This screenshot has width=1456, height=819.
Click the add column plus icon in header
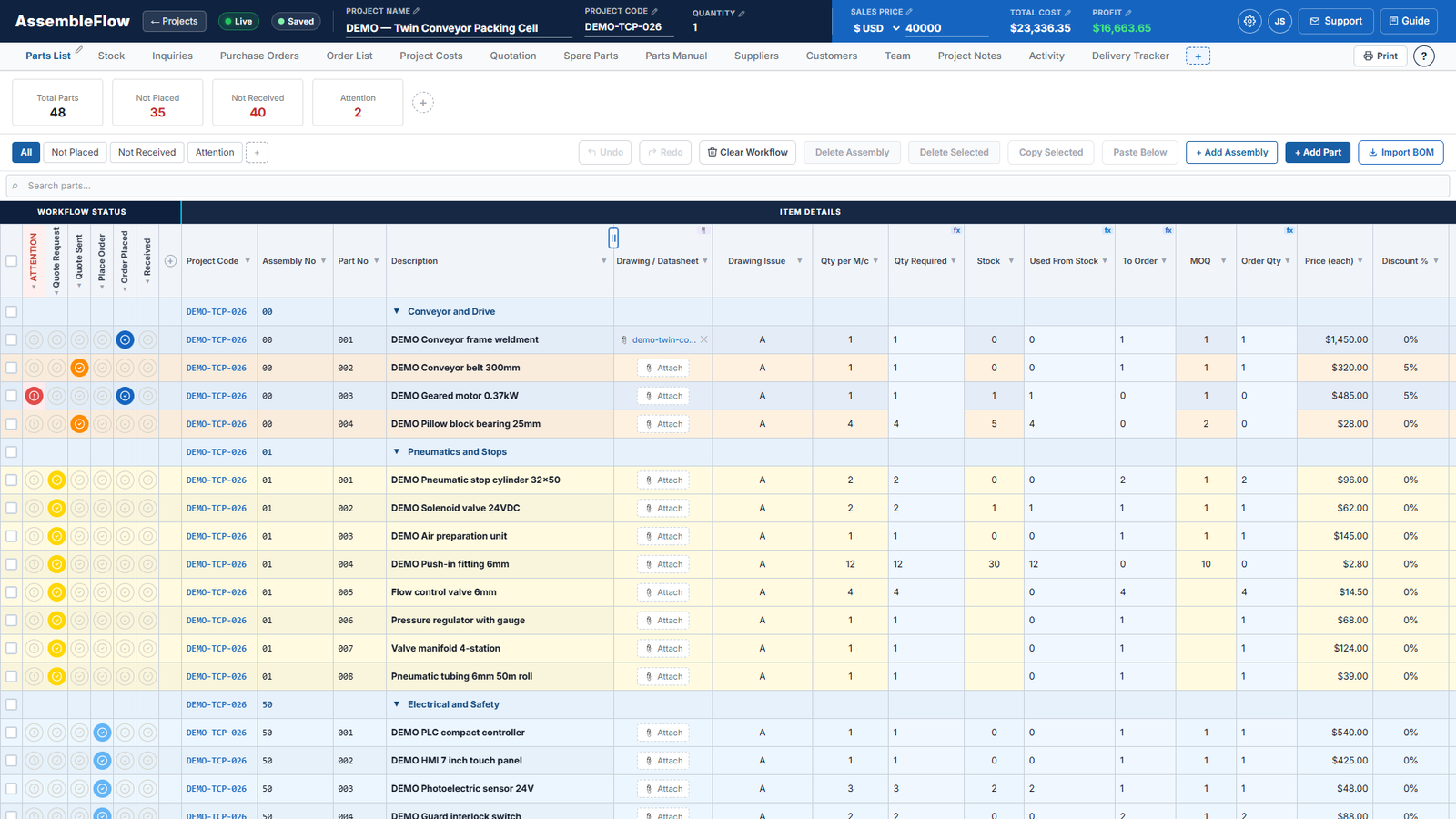click(x=170, y=261)
